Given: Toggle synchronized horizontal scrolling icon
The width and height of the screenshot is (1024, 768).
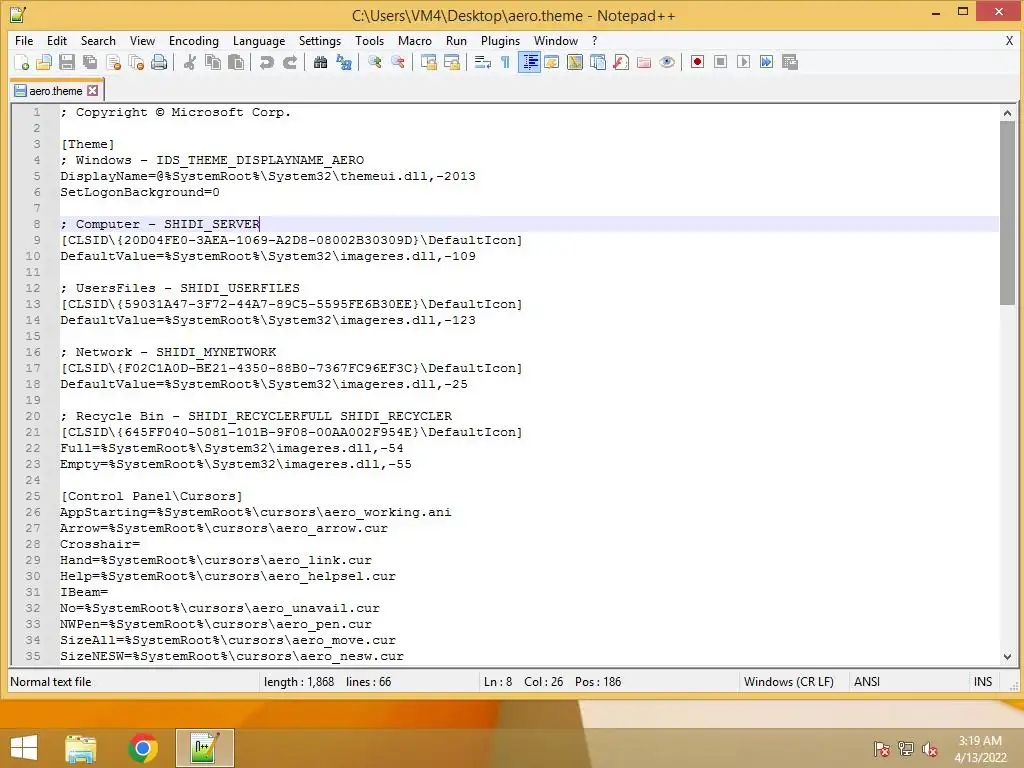Looking at the screenshot, I should point(452,62).
